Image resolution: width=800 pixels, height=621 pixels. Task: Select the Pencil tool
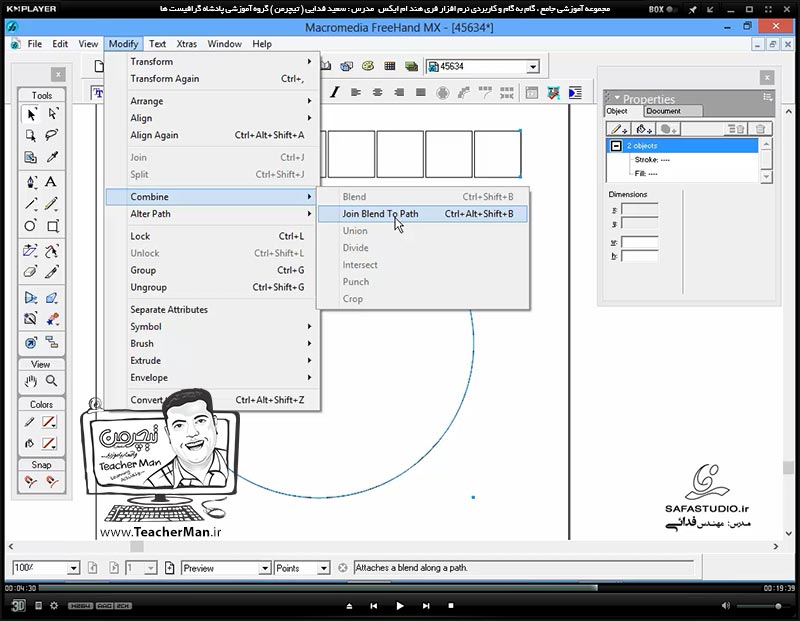[51, 204]
